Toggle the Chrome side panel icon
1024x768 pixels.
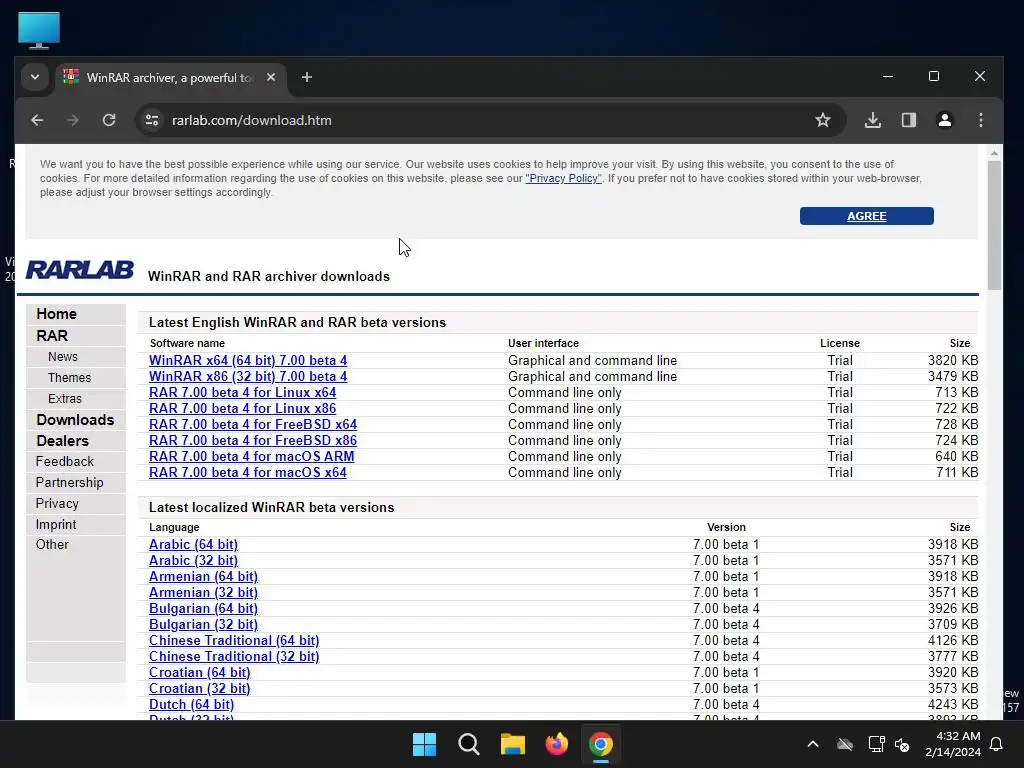[909, 120]
